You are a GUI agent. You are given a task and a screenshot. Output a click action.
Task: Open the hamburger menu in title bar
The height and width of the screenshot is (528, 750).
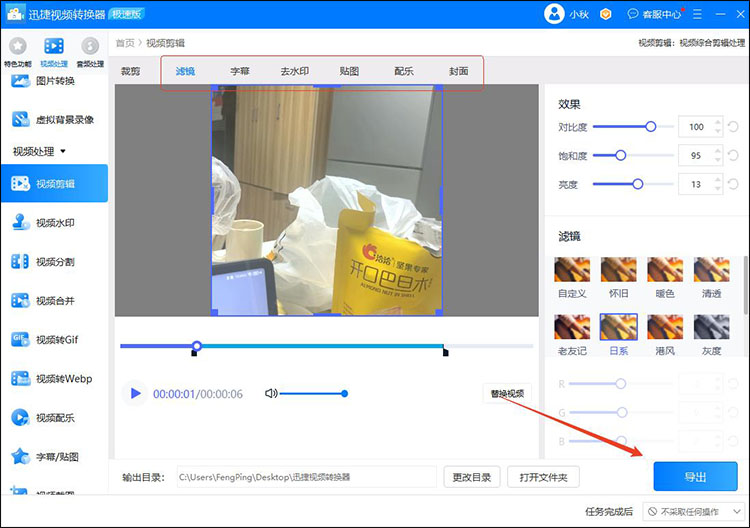point(697,14)
